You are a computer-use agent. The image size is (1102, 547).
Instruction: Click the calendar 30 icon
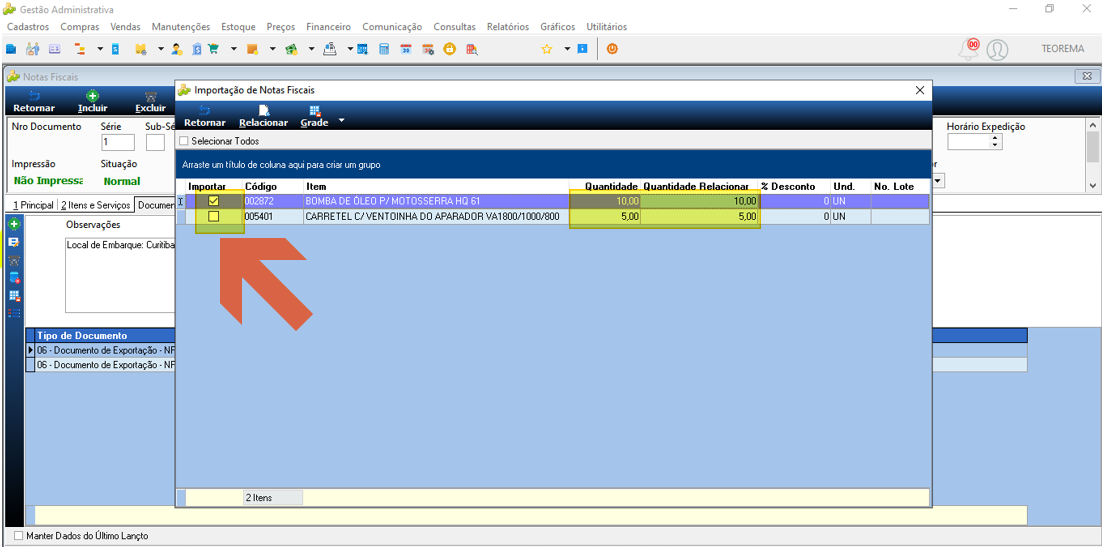pyautogui.click(x=406, y=49)
